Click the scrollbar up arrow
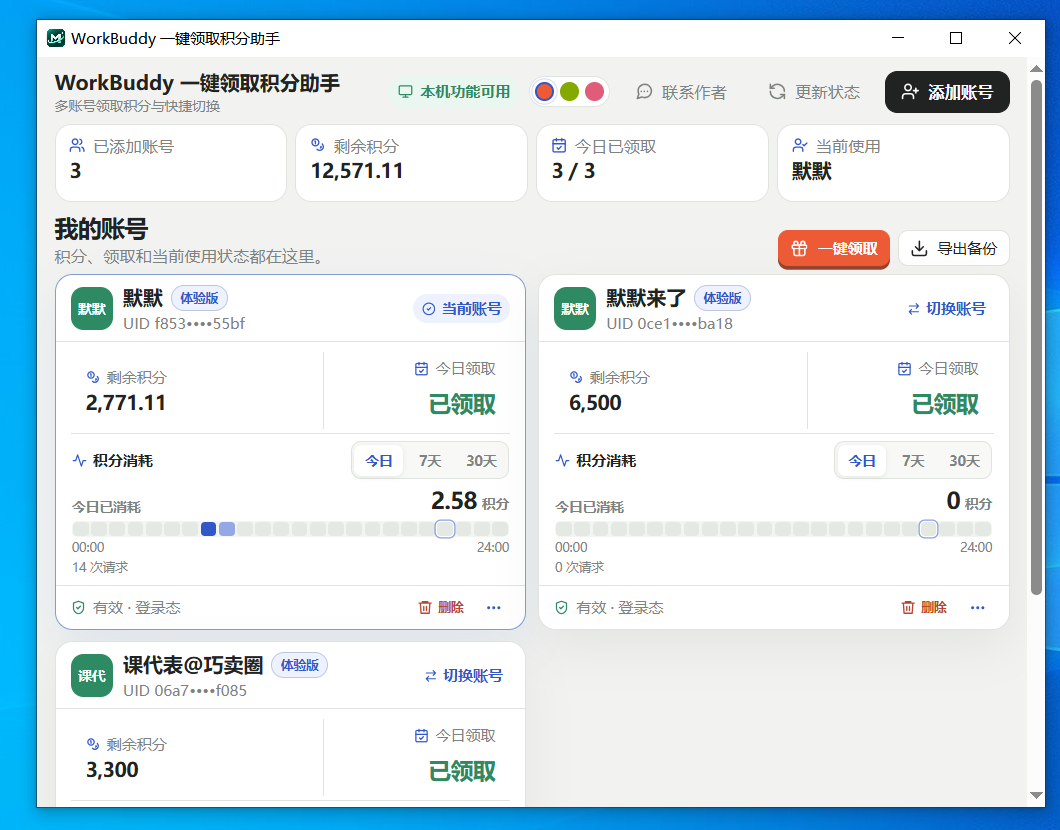 (x=1036, y=68)
